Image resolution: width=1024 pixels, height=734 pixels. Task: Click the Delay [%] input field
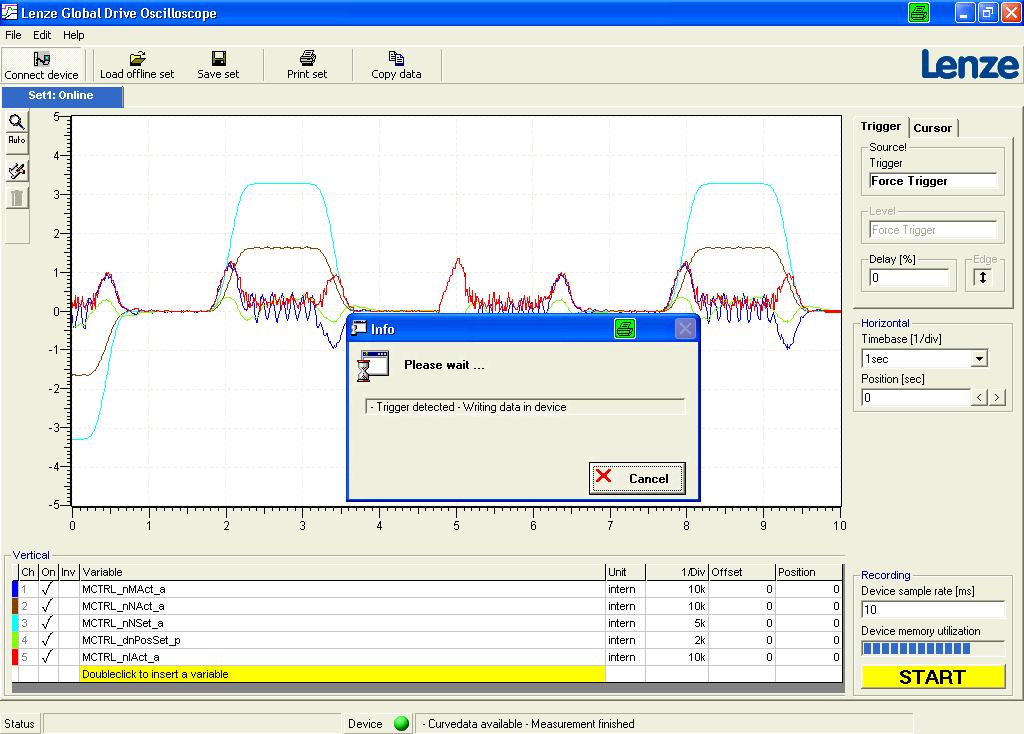[909, 278]
